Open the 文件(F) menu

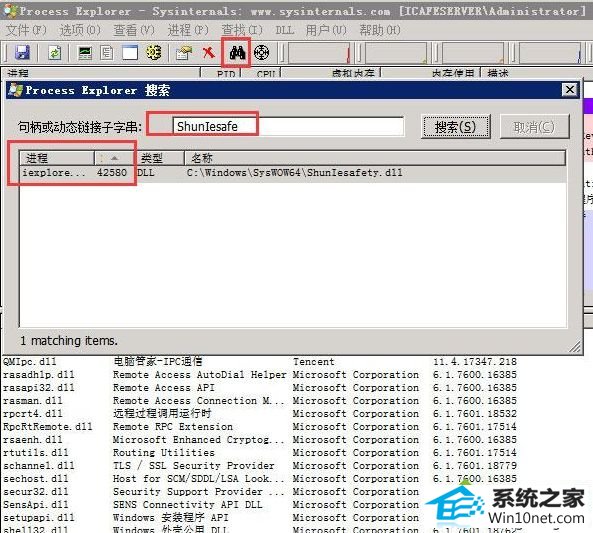click(x=26, y=30)
